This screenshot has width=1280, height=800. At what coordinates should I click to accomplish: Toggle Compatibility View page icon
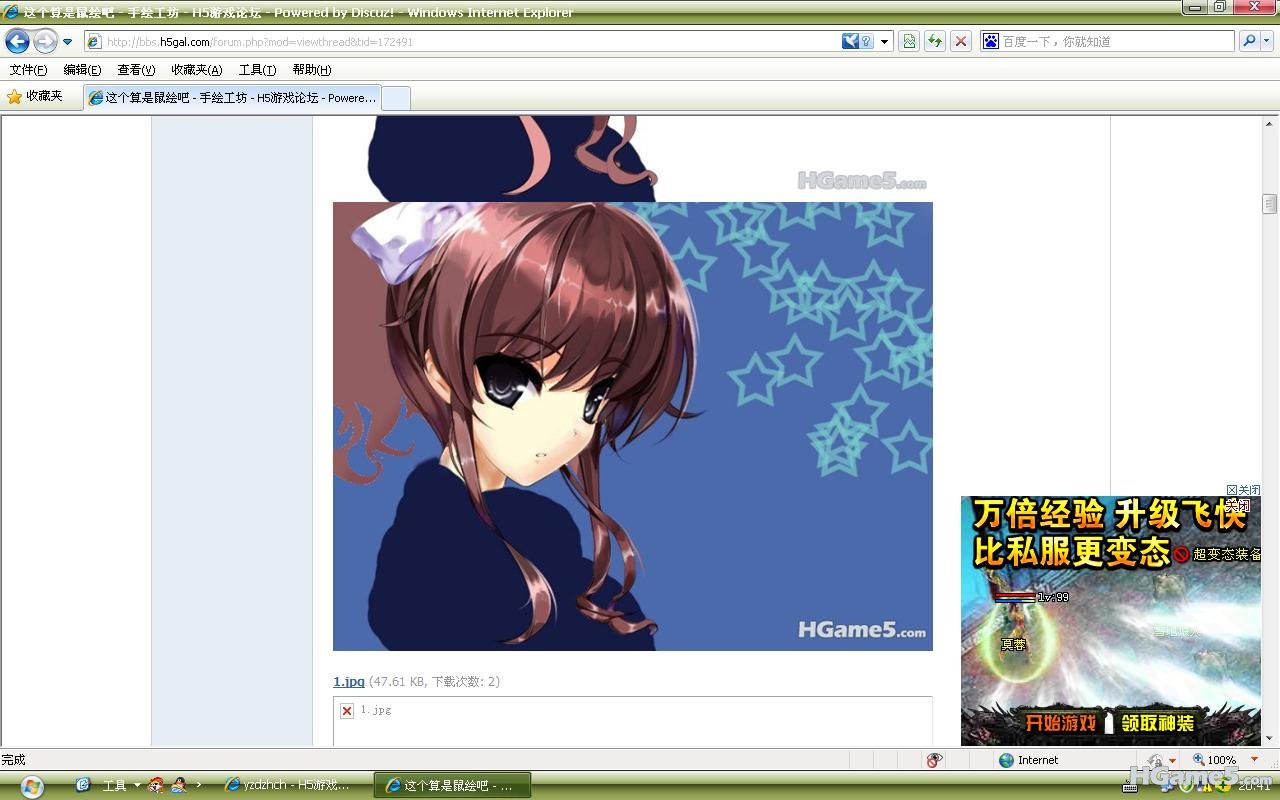tap(909, 42)
